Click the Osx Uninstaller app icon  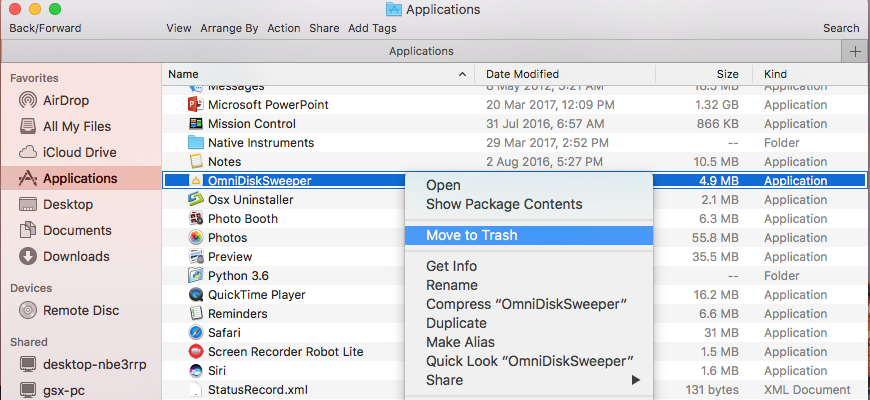tap(196, 200)
